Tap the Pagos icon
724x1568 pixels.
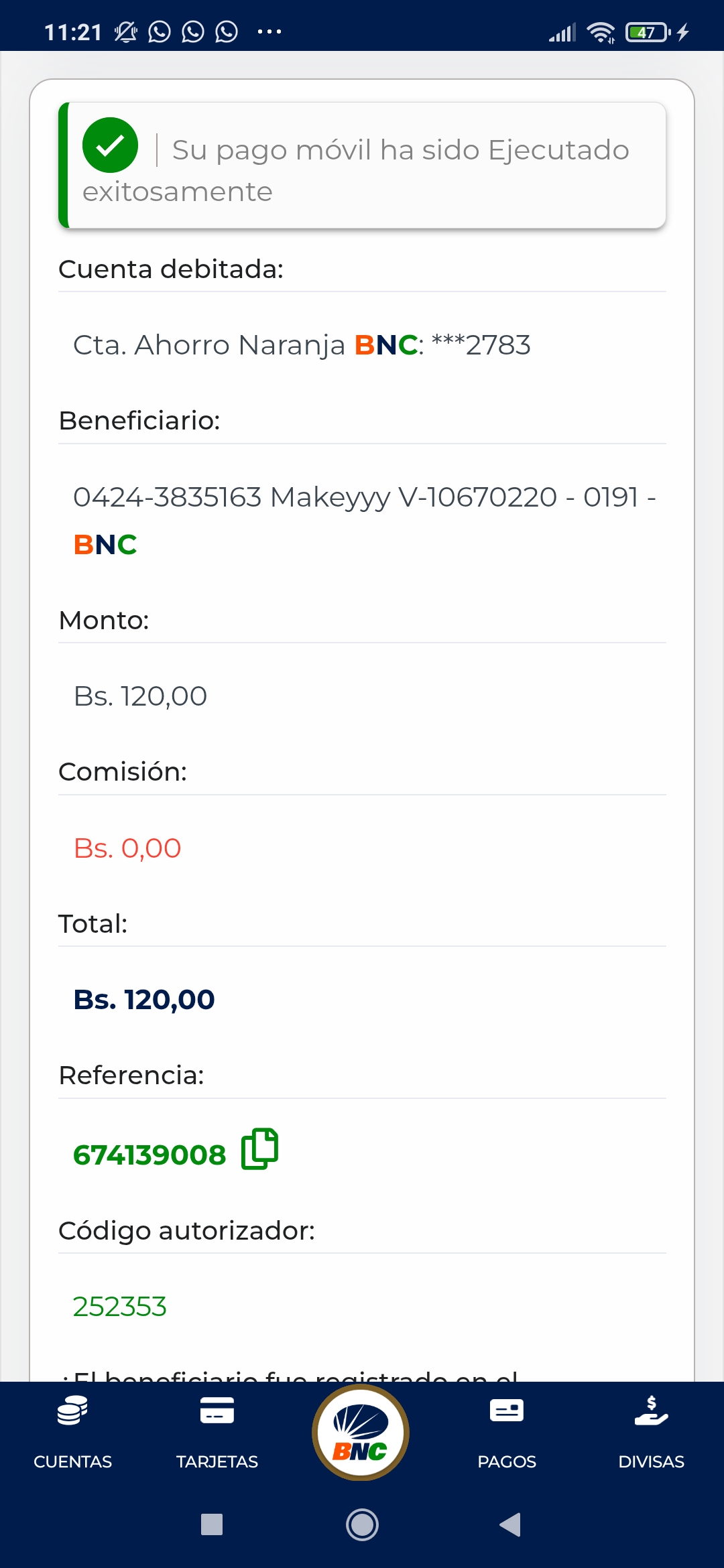[x=507, y=1411]
